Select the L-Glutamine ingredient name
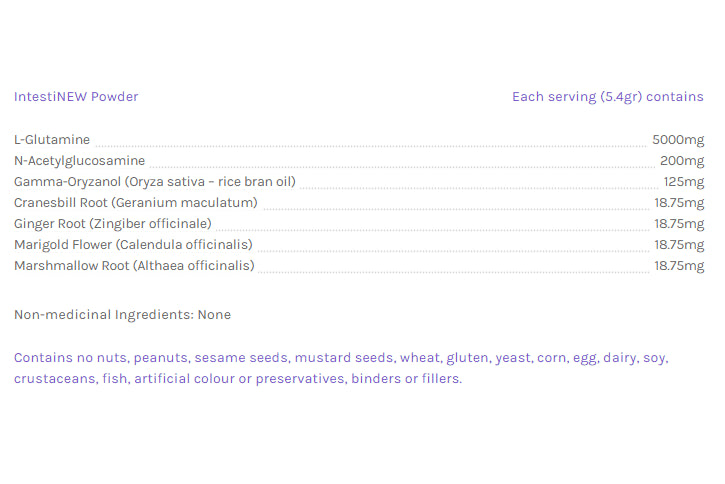 52,140
